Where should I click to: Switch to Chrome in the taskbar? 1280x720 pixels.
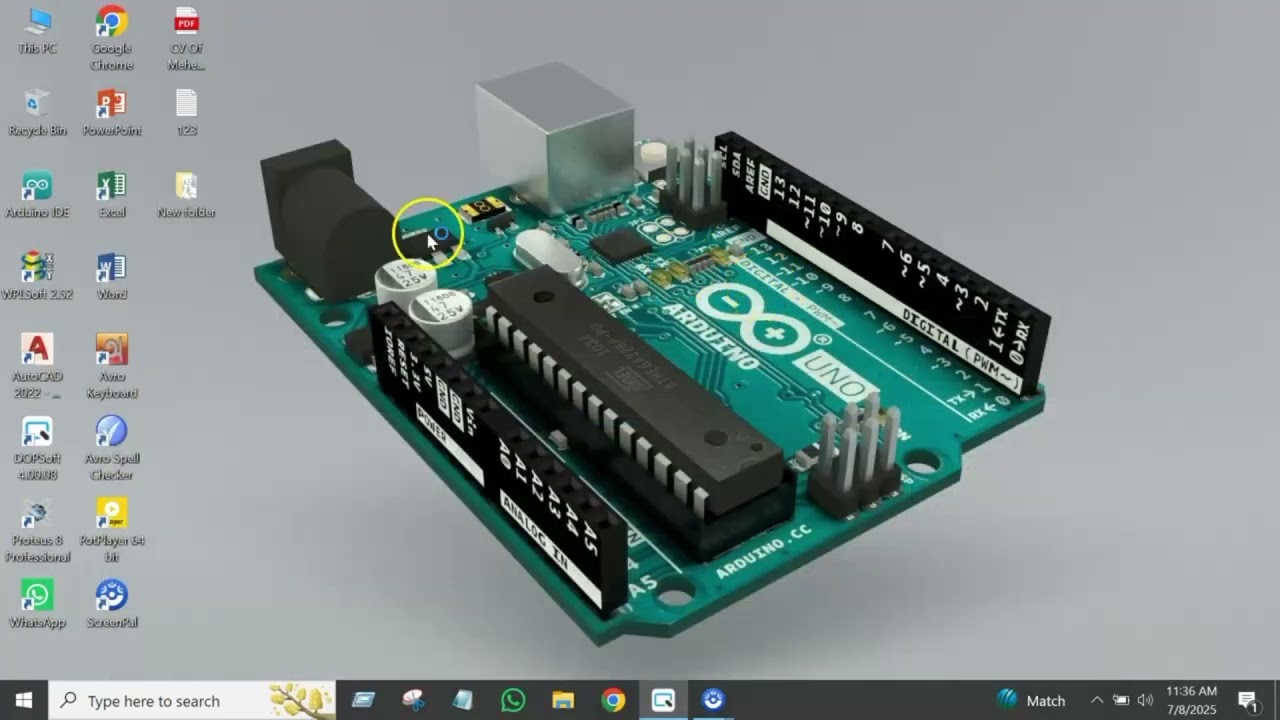tap(613, 700)
